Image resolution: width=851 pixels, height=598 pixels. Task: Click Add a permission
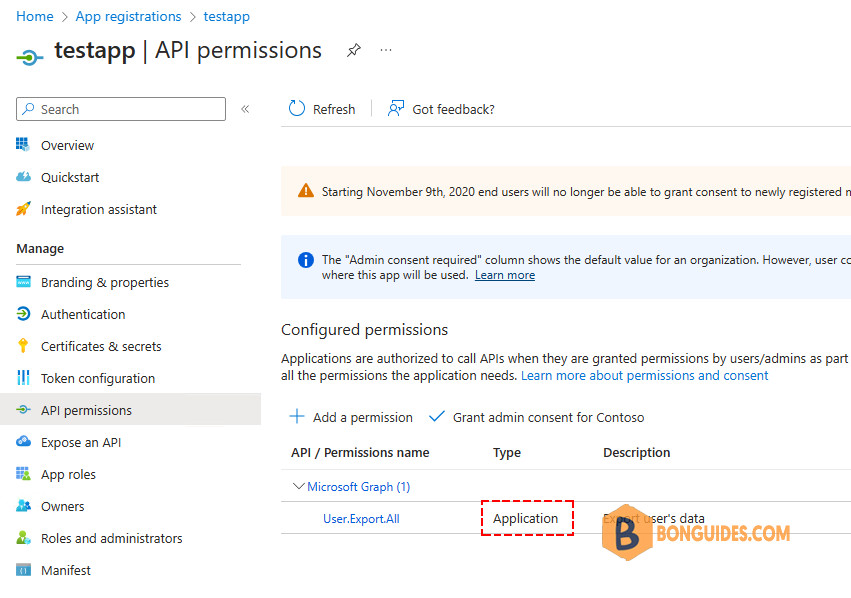363,417
